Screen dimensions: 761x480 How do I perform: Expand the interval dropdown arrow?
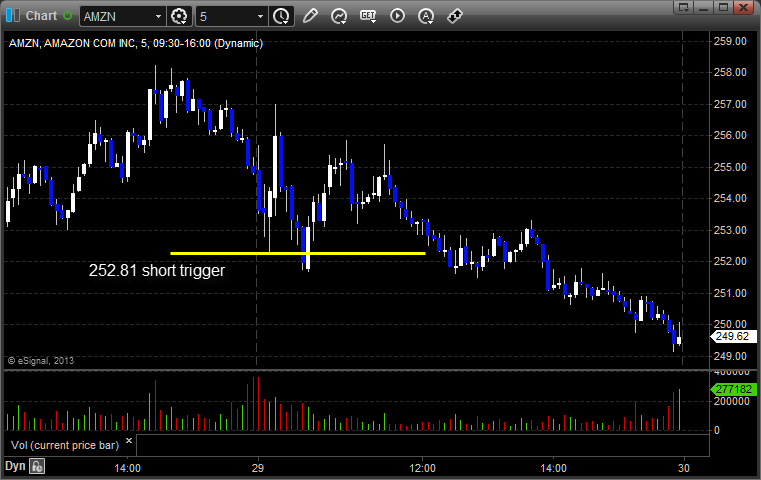tap(260, 17)
